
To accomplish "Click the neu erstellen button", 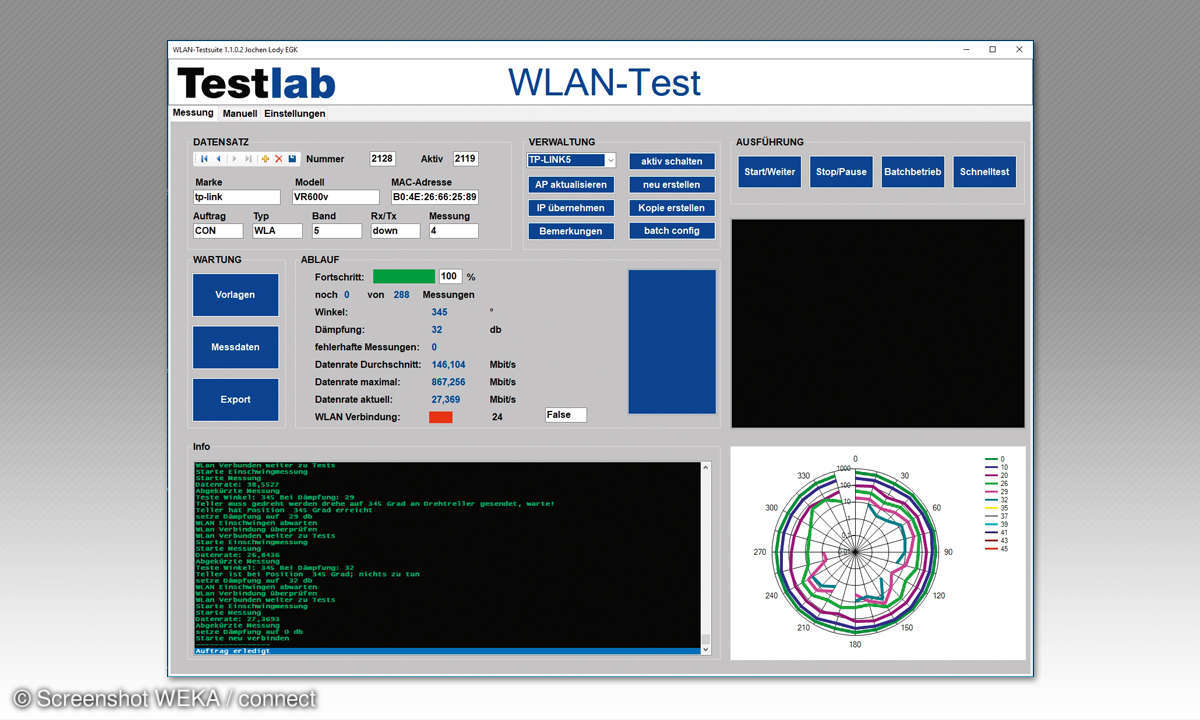I will click(x=672, y=184).
